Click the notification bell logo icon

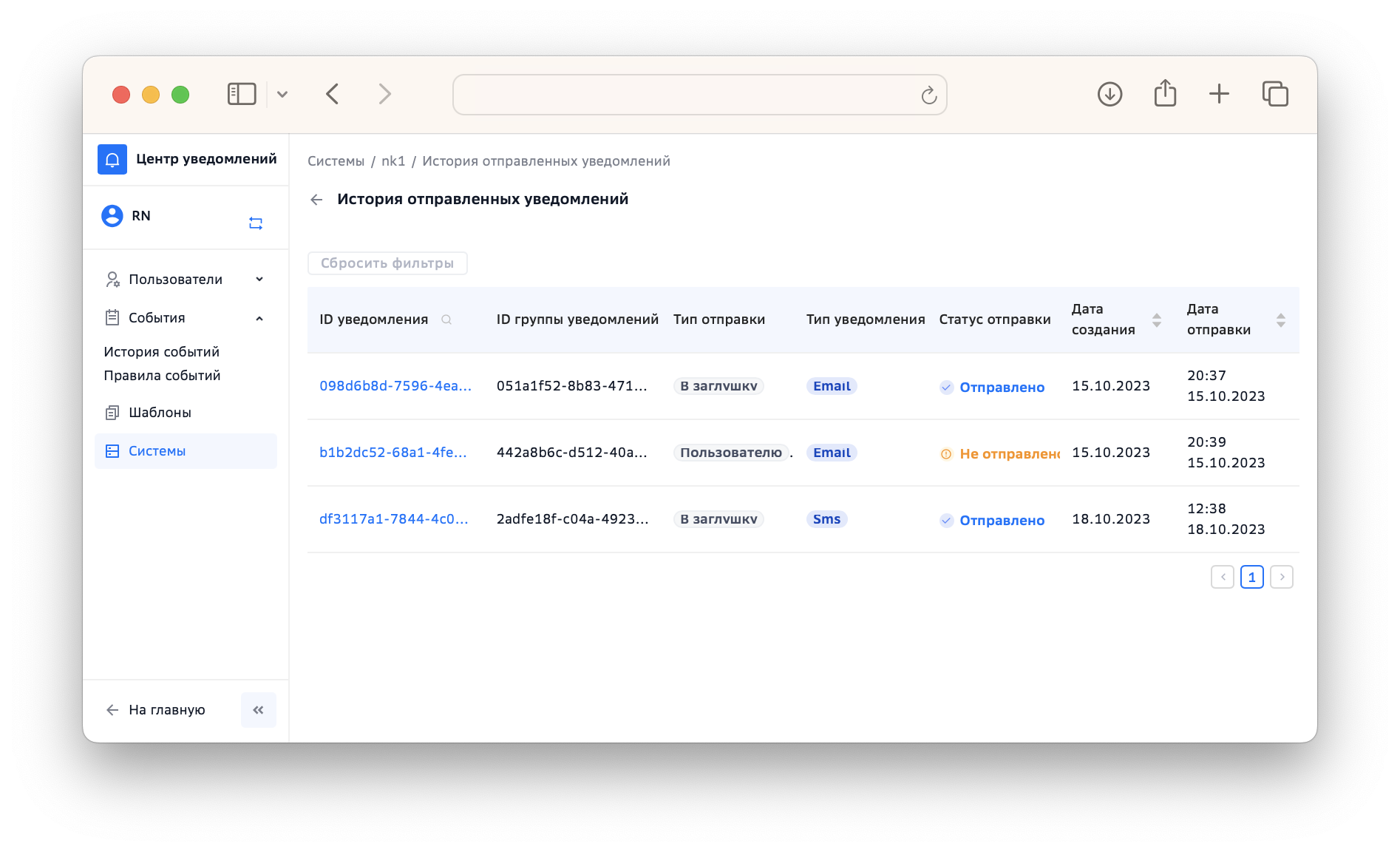click(112, 159)
